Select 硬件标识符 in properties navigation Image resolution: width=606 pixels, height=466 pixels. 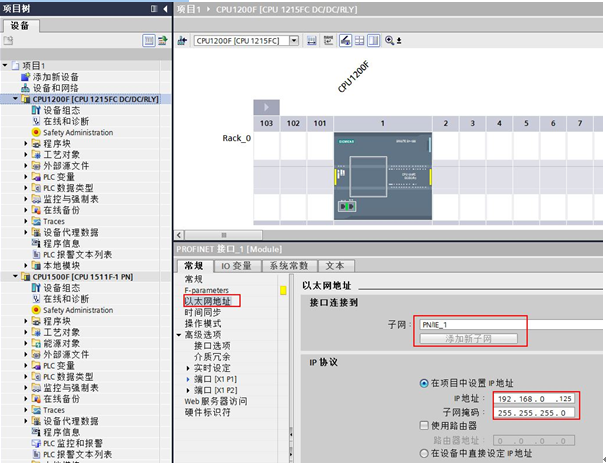point(208,412)
